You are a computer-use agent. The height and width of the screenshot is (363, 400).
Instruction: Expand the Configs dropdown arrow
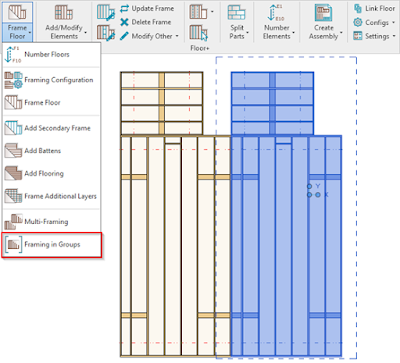point(393,22)
